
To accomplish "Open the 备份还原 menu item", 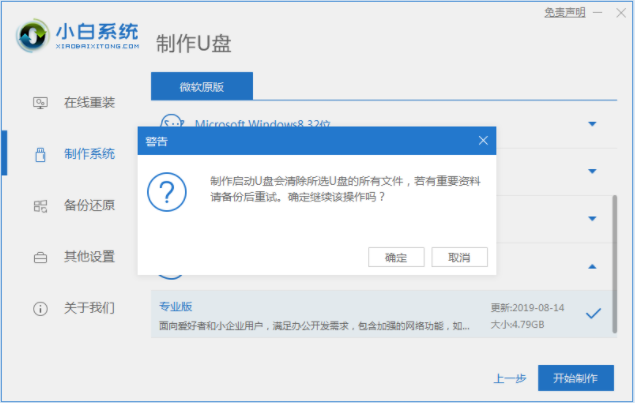I will coord(89,206).
